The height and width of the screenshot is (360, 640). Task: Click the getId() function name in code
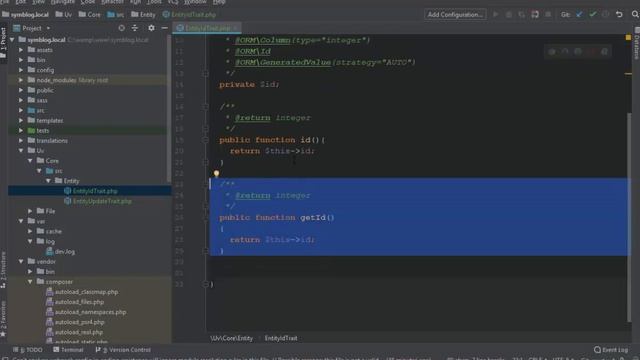coord(313,218)
